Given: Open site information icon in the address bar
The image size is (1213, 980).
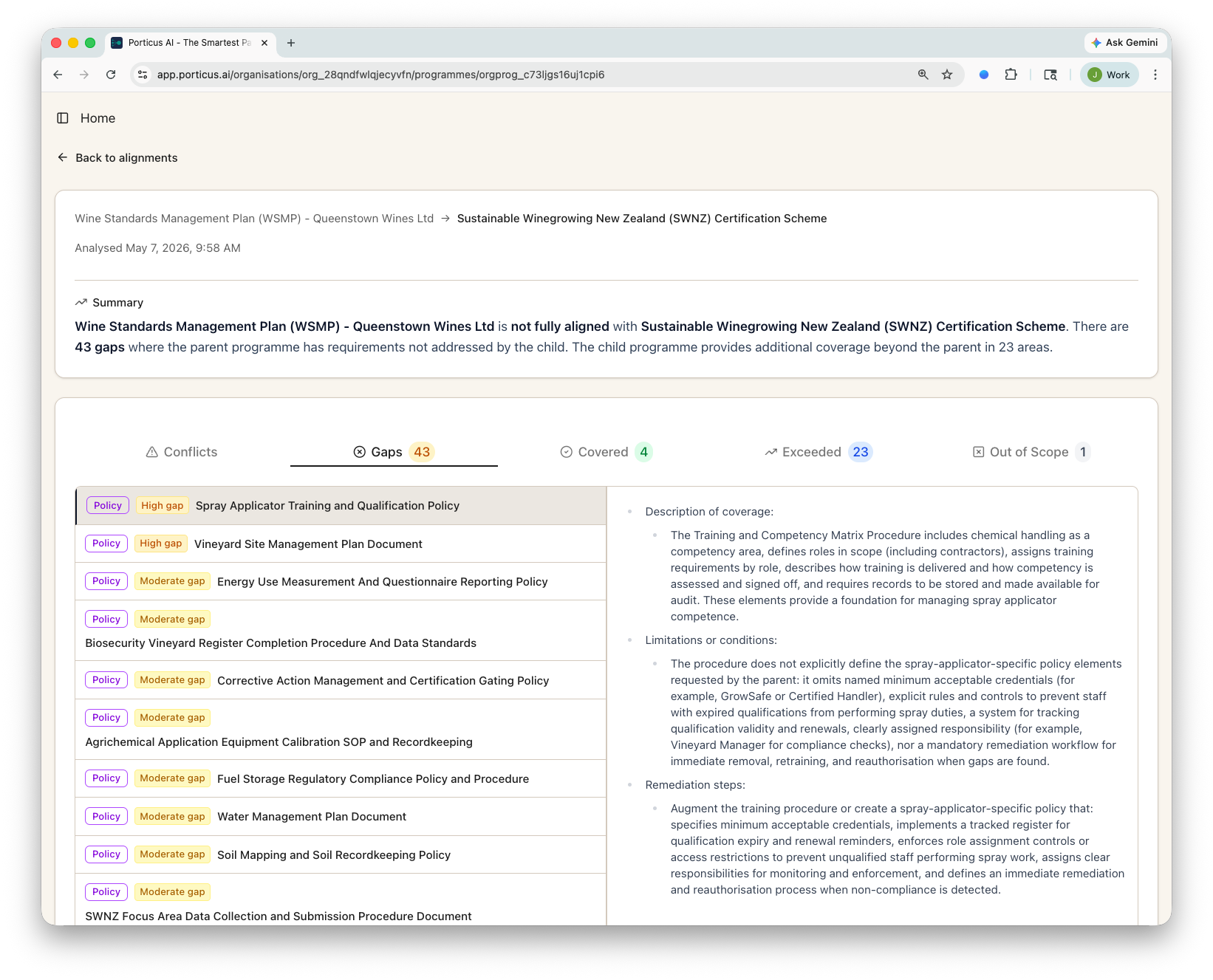Looking at the screenshot, I should pos(143,75).
